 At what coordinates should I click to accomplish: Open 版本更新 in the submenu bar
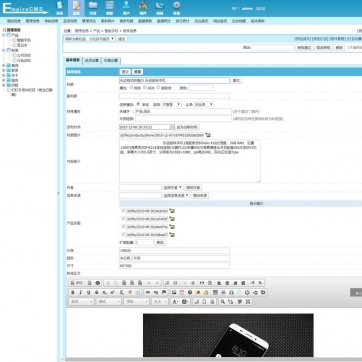pos(258,21)
